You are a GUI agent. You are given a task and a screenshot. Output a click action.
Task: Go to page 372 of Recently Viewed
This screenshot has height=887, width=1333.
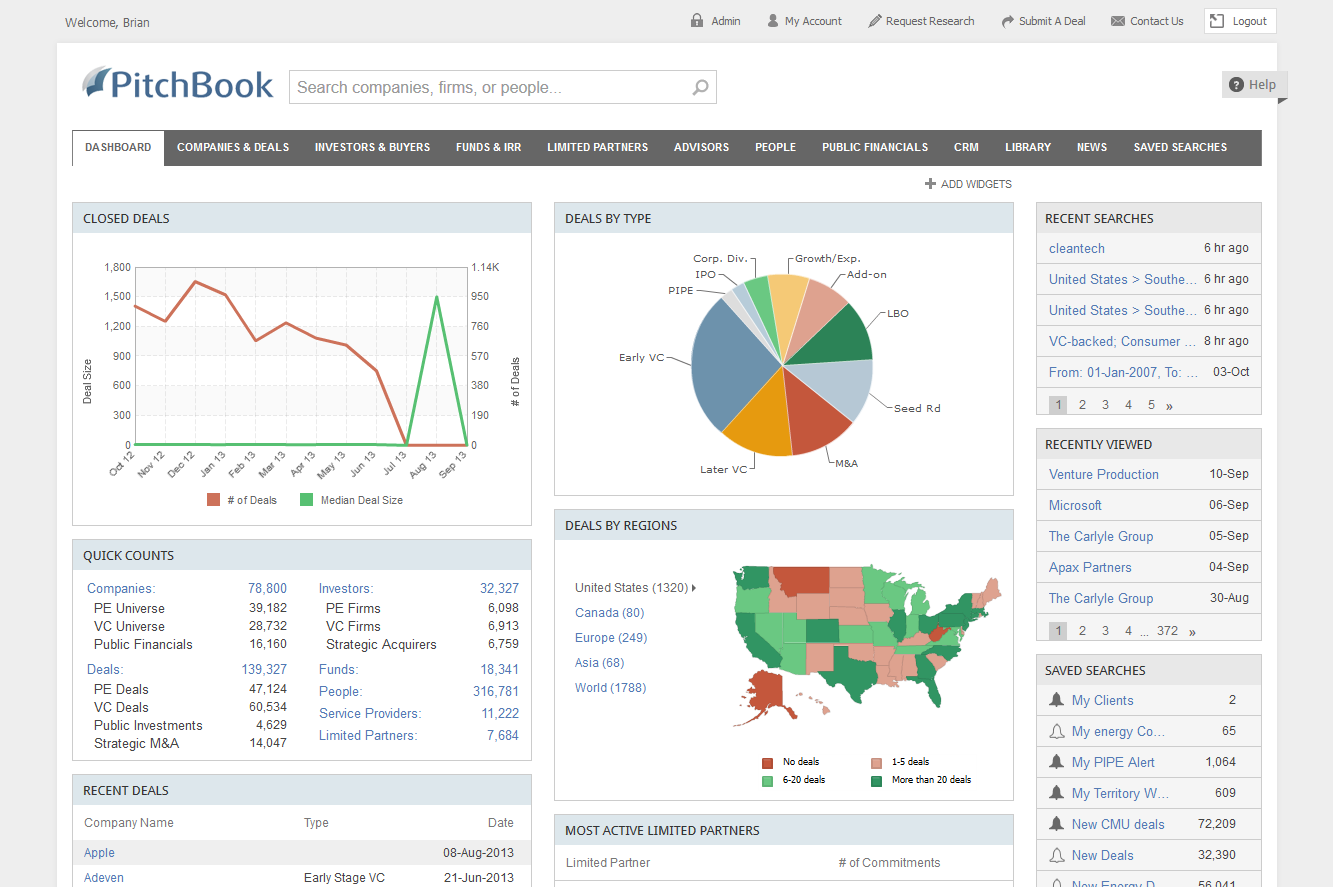coord(1167,631)
